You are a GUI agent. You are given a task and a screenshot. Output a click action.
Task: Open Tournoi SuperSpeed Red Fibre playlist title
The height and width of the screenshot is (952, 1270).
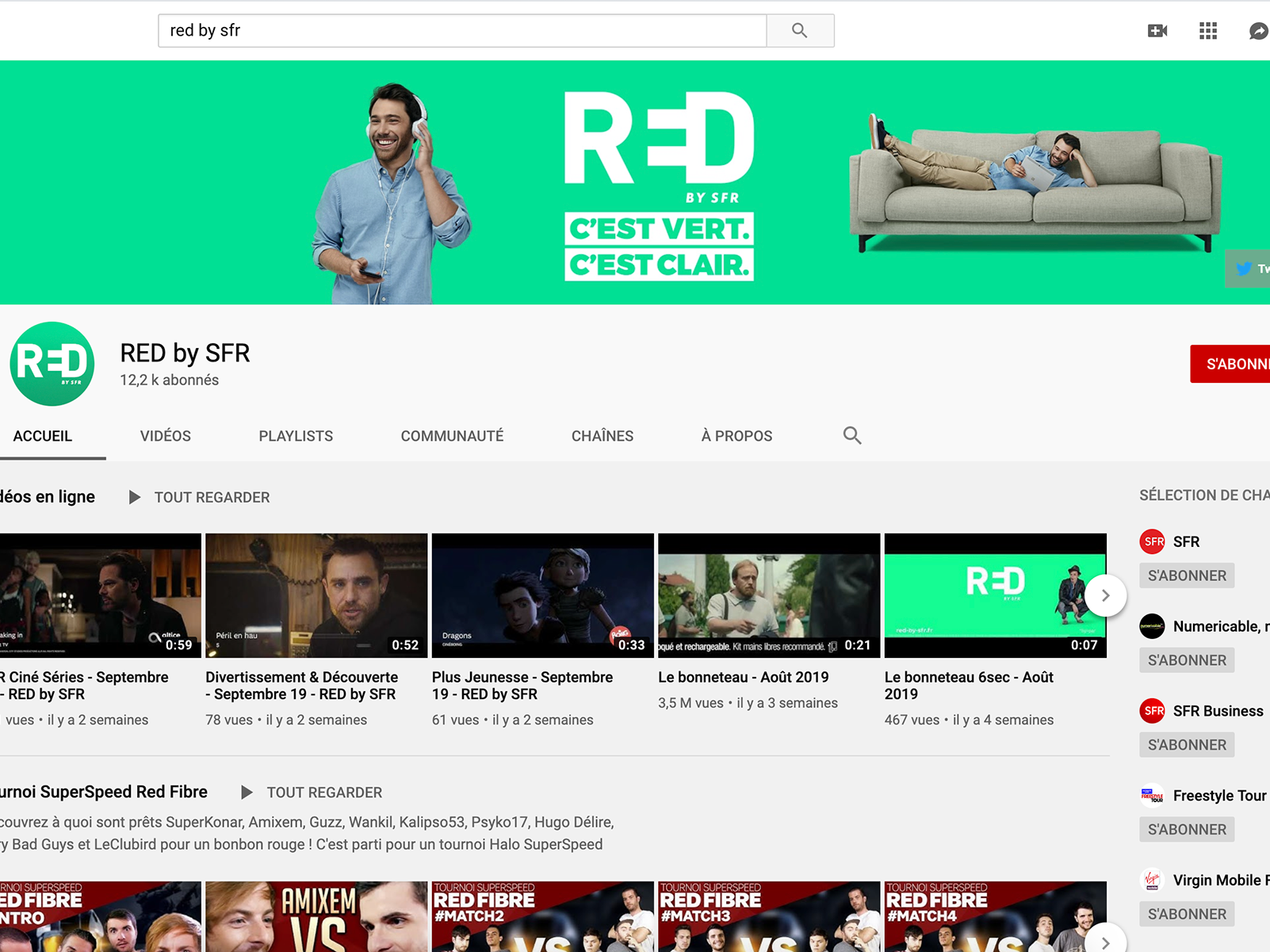tap(104, 792)
